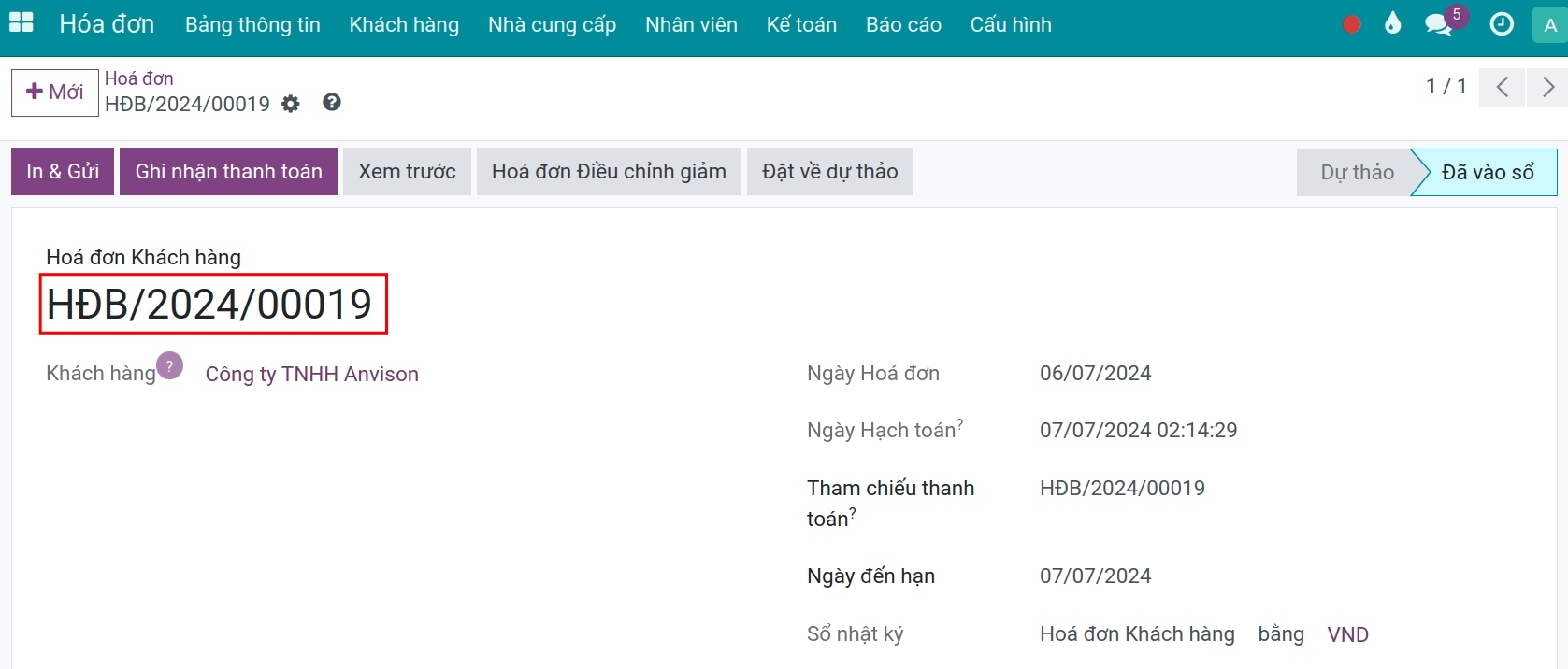1568x669 pixels.
Task: Open the Khách hàng menu
Action: pos(404,25)
